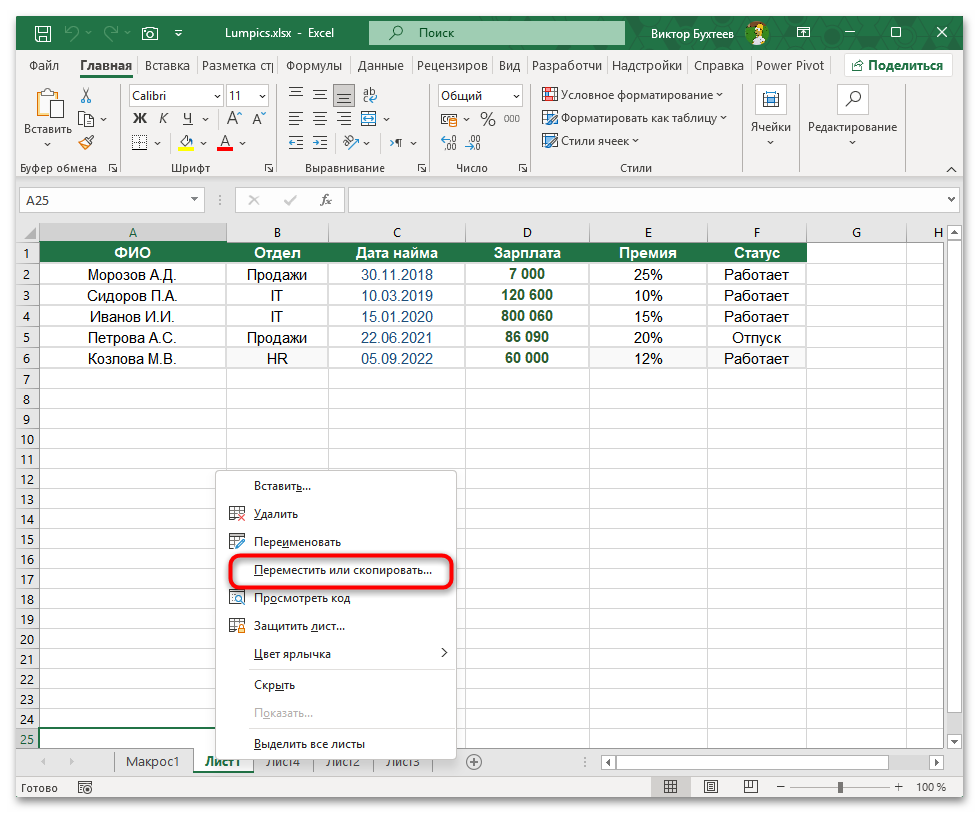Switch to Page Layout view in status bar
The width and height of the screenshot is (979, 813).
pyautogui.click(x=710, y=787)
